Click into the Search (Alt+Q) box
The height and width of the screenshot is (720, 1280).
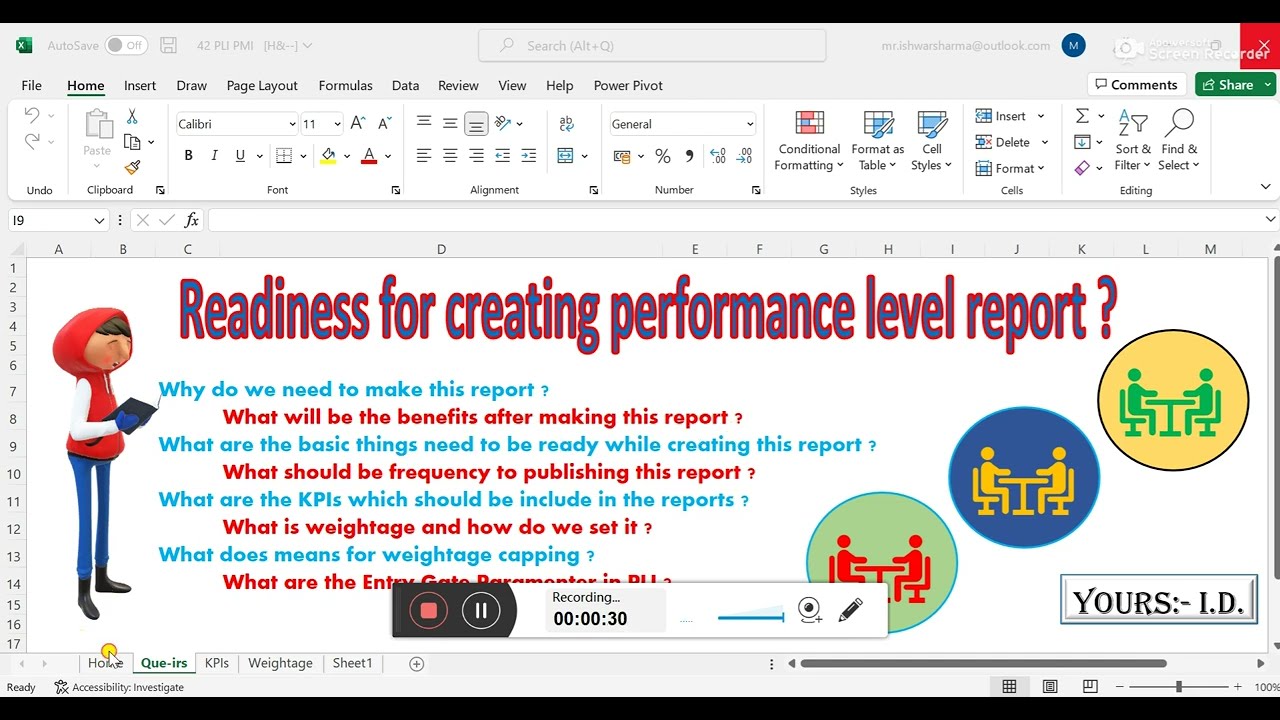[652, 45]
